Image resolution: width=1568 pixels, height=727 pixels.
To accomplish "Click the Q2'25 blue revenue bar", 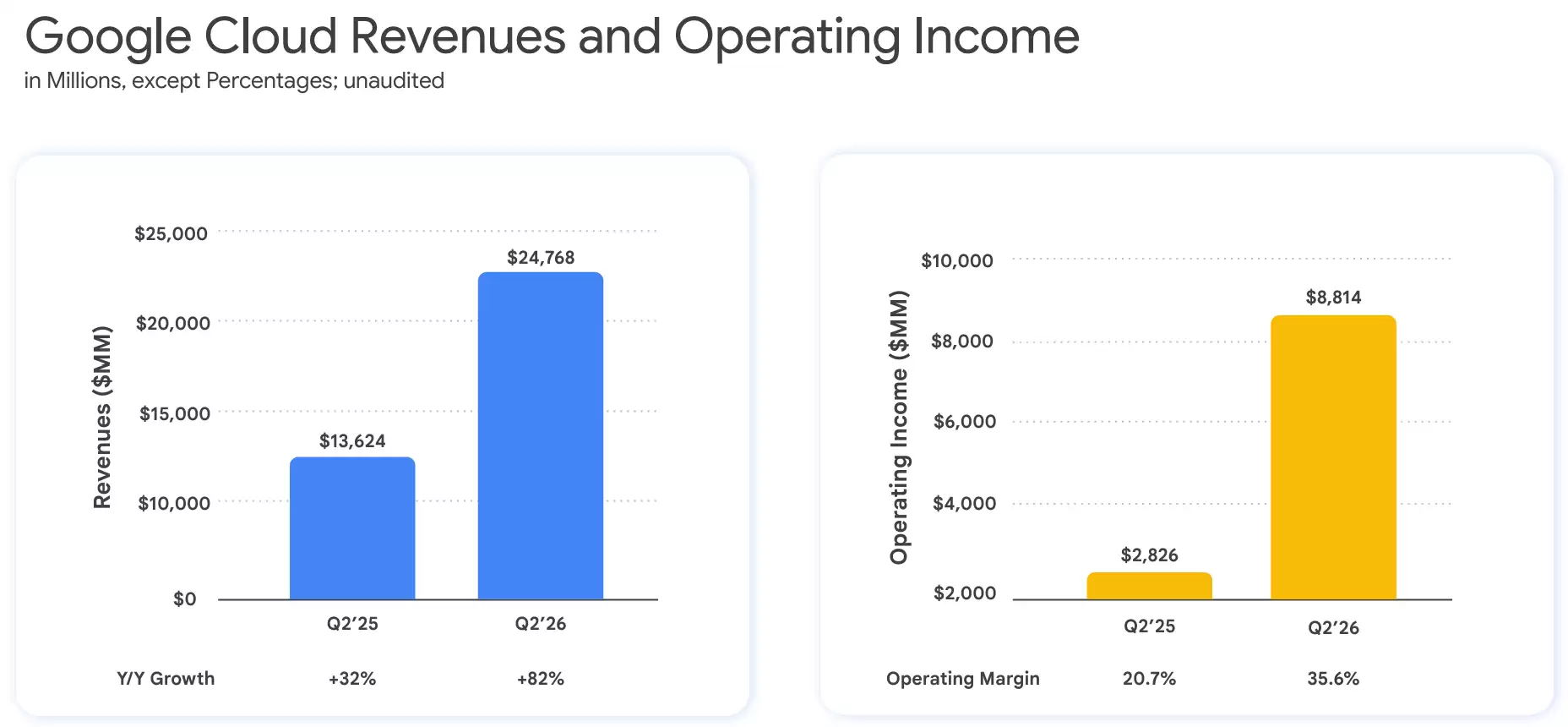I will tap(352, 528).
